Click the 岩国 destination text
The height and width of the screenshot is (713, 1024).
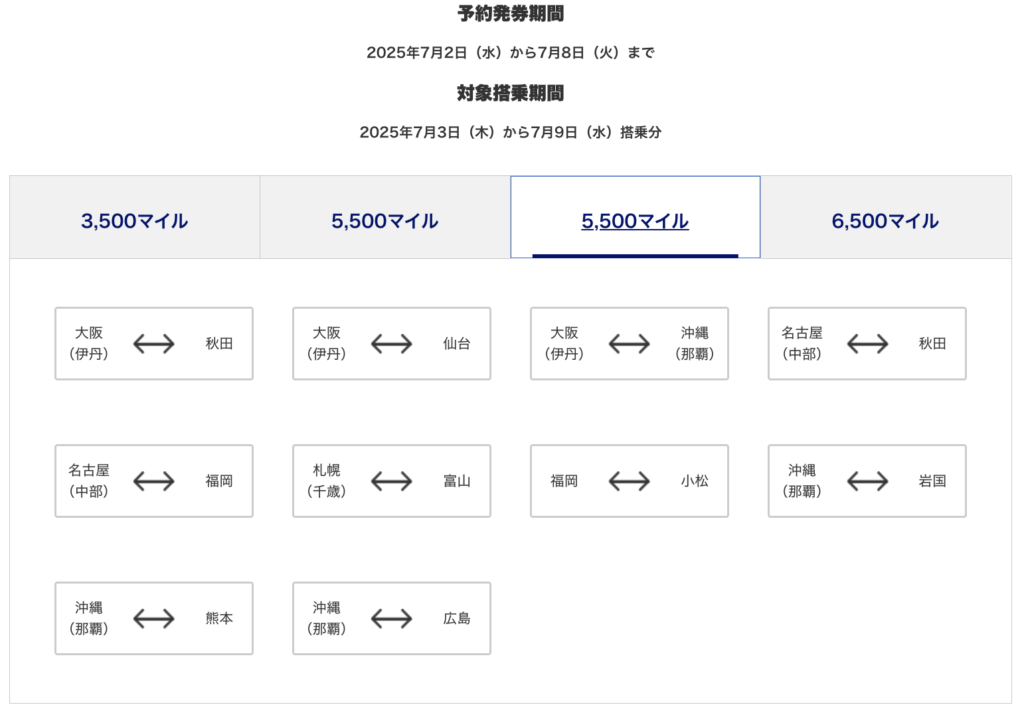coord(932,481)
